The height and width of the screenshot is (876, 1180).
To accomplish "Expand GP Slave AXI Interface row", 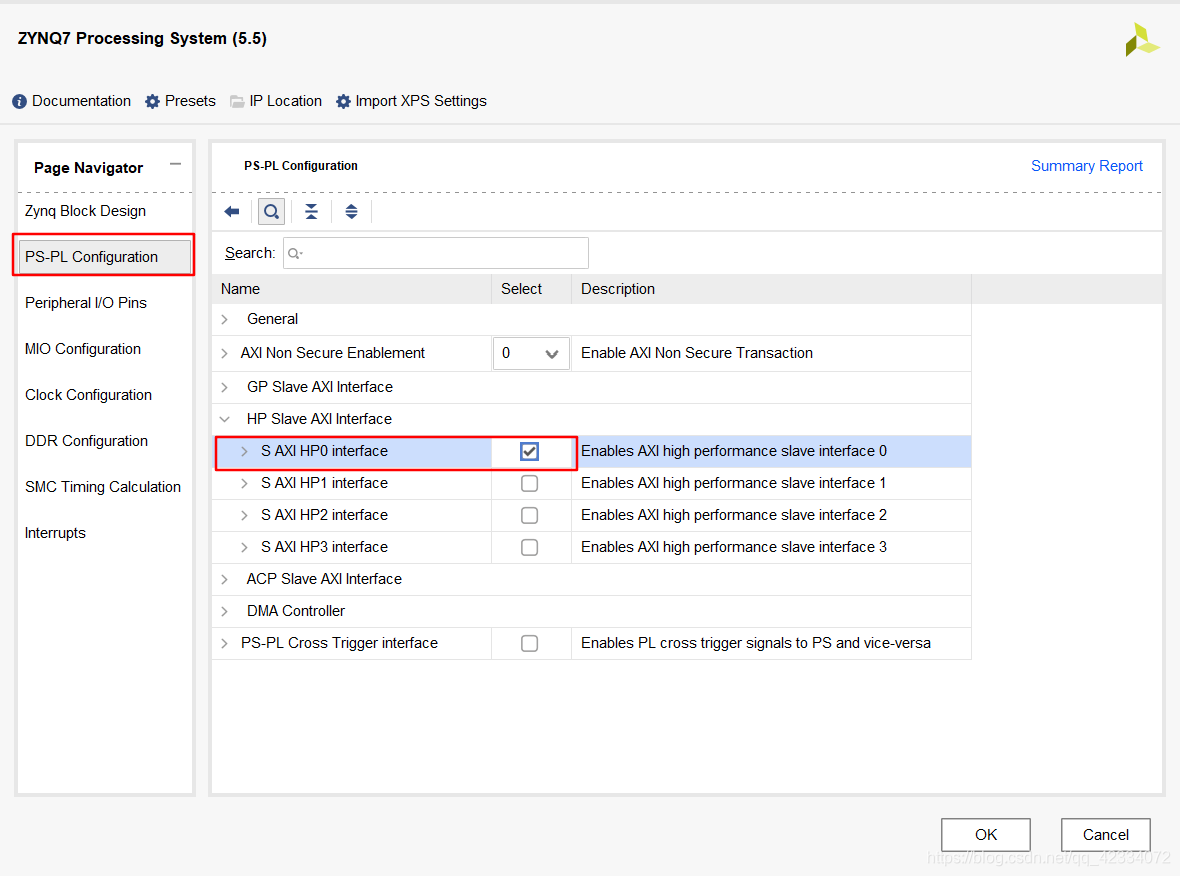I will (225, 388).
